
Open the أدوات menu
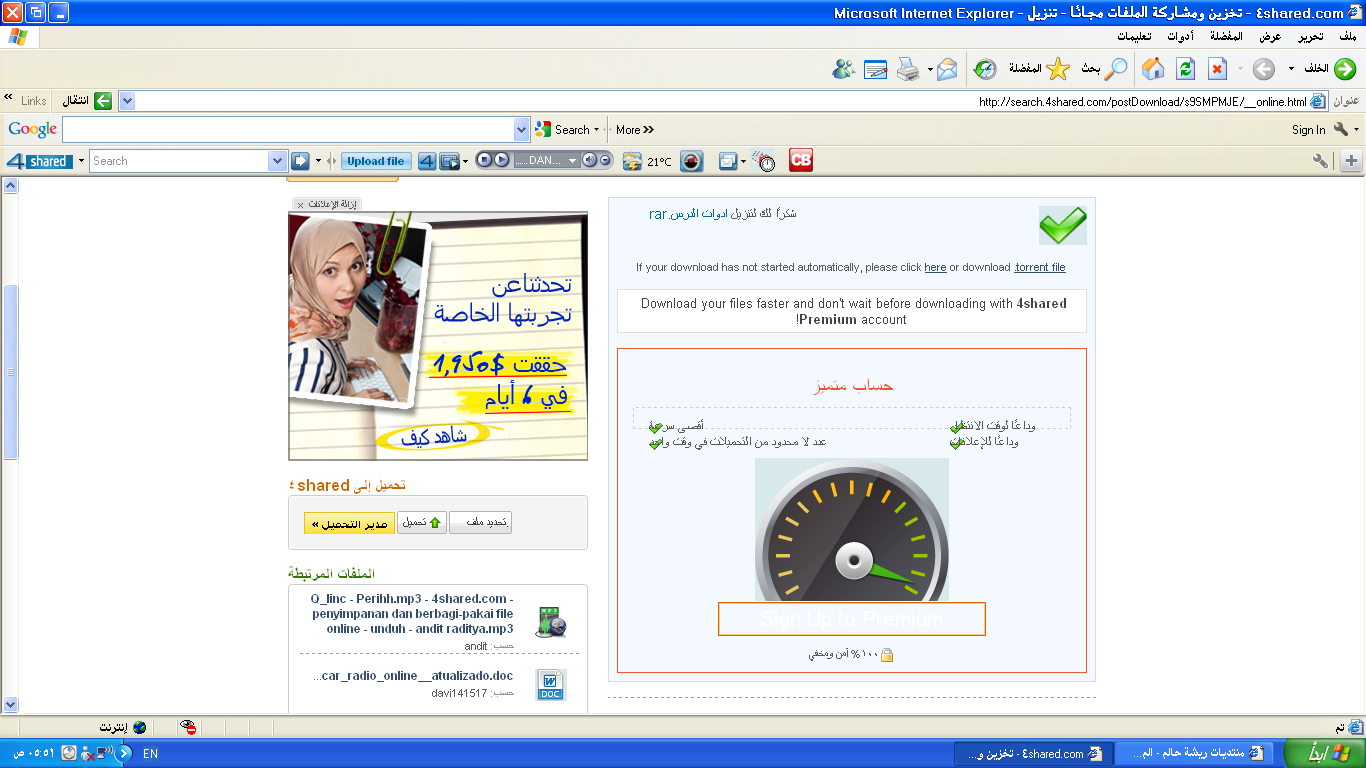1181,36
